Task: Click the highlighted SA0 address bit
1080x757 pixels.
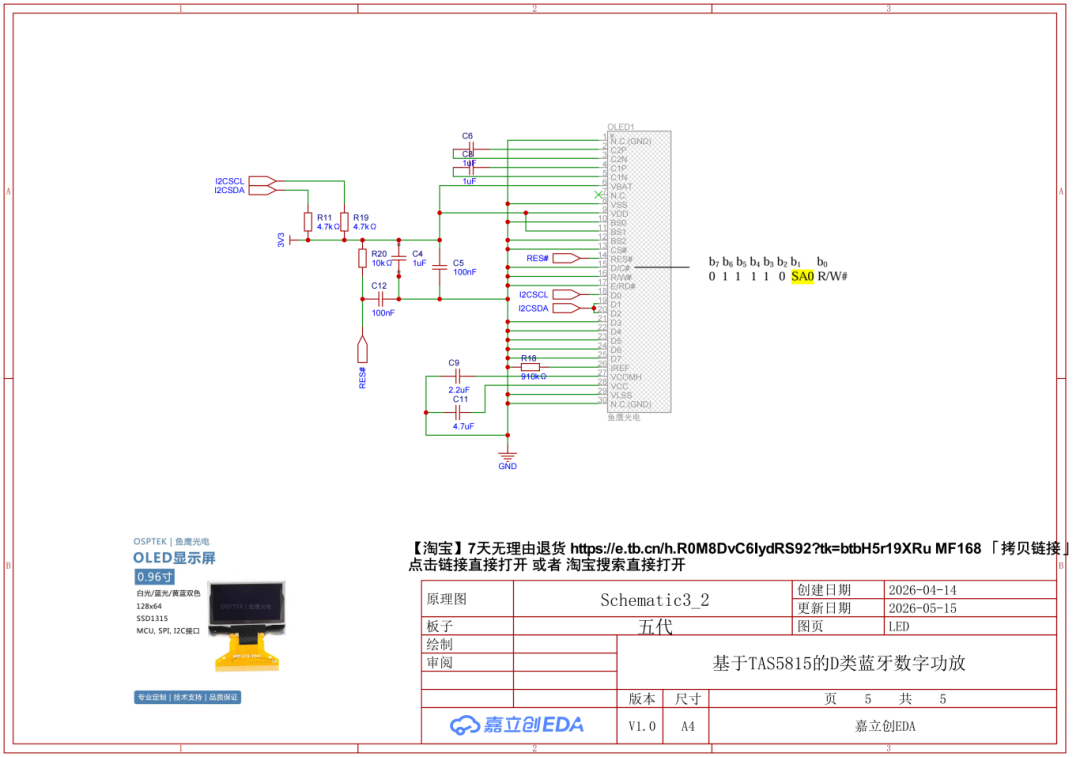Action: click(x=802, y=276)
